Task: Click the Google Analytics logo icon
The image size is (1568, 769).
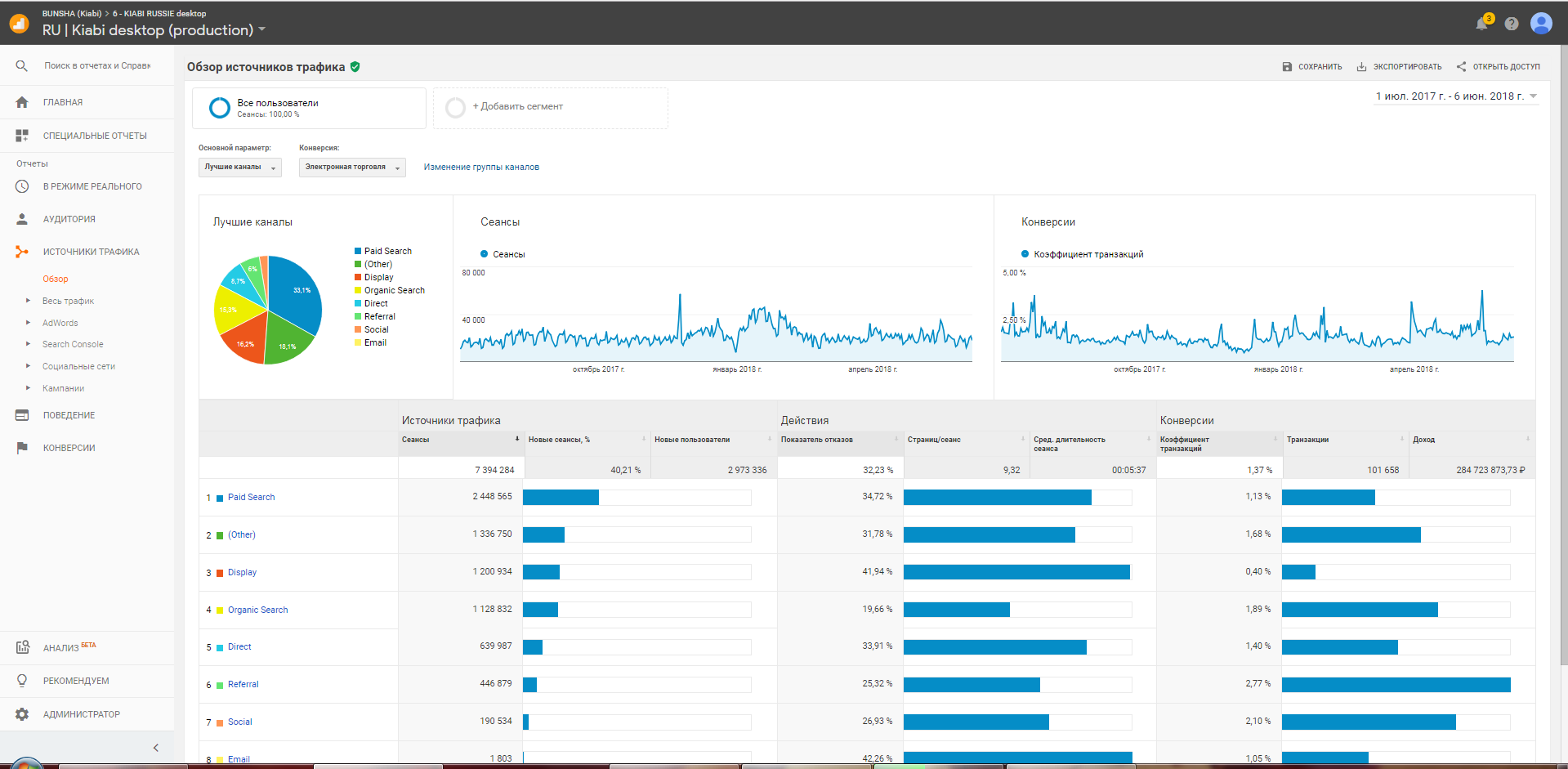Action: (19, 24)
